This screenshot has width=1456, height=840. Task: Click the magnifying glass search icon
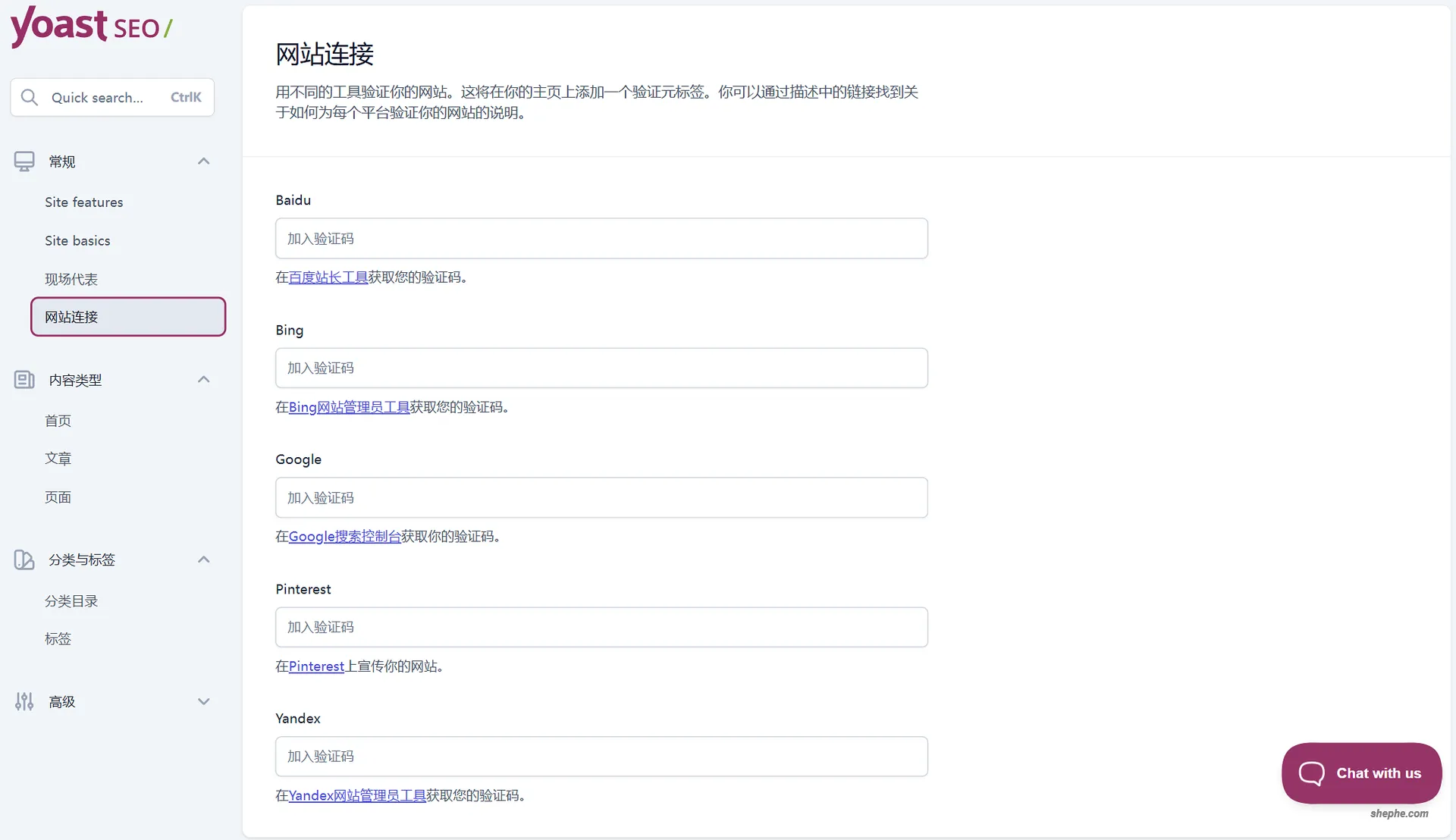click(x=30, y=97)
